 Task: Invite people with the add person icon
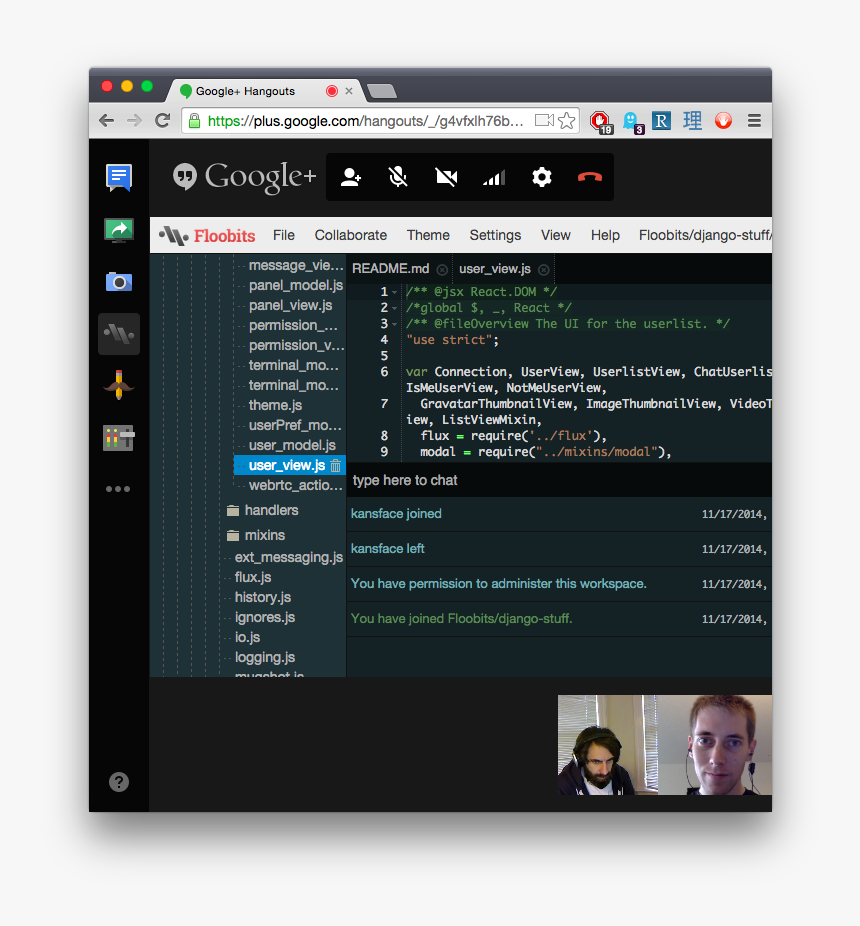click(x=351, y=177)
